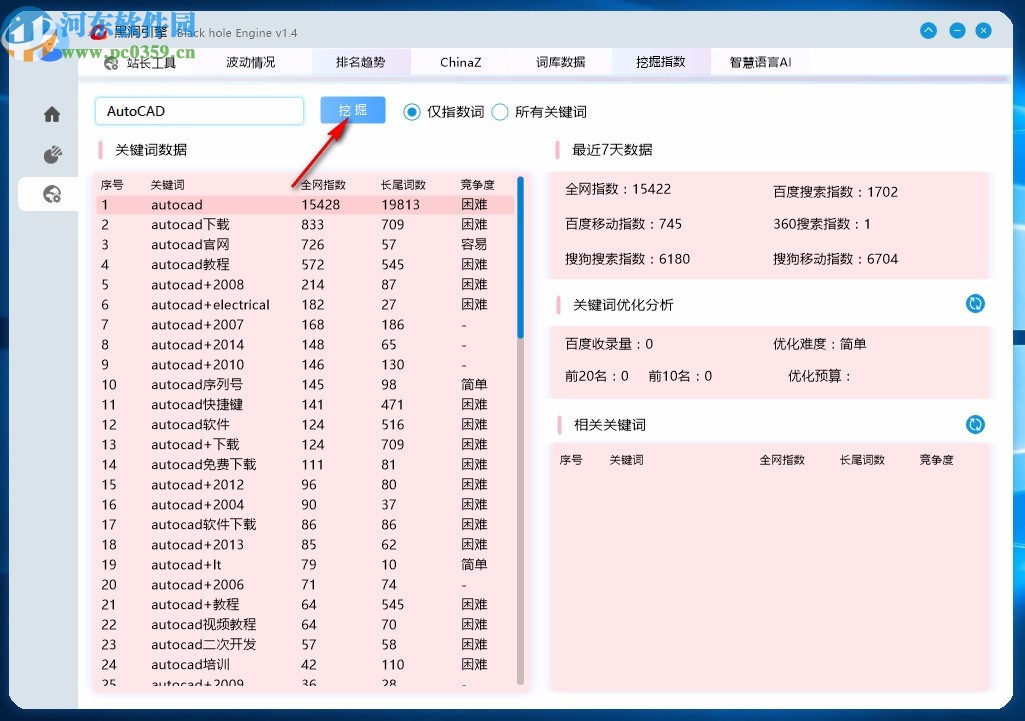Image resolution: width=1025 pixels, height=721 pixels.
Task: Click the up-arrow window button
Action: 928,30
